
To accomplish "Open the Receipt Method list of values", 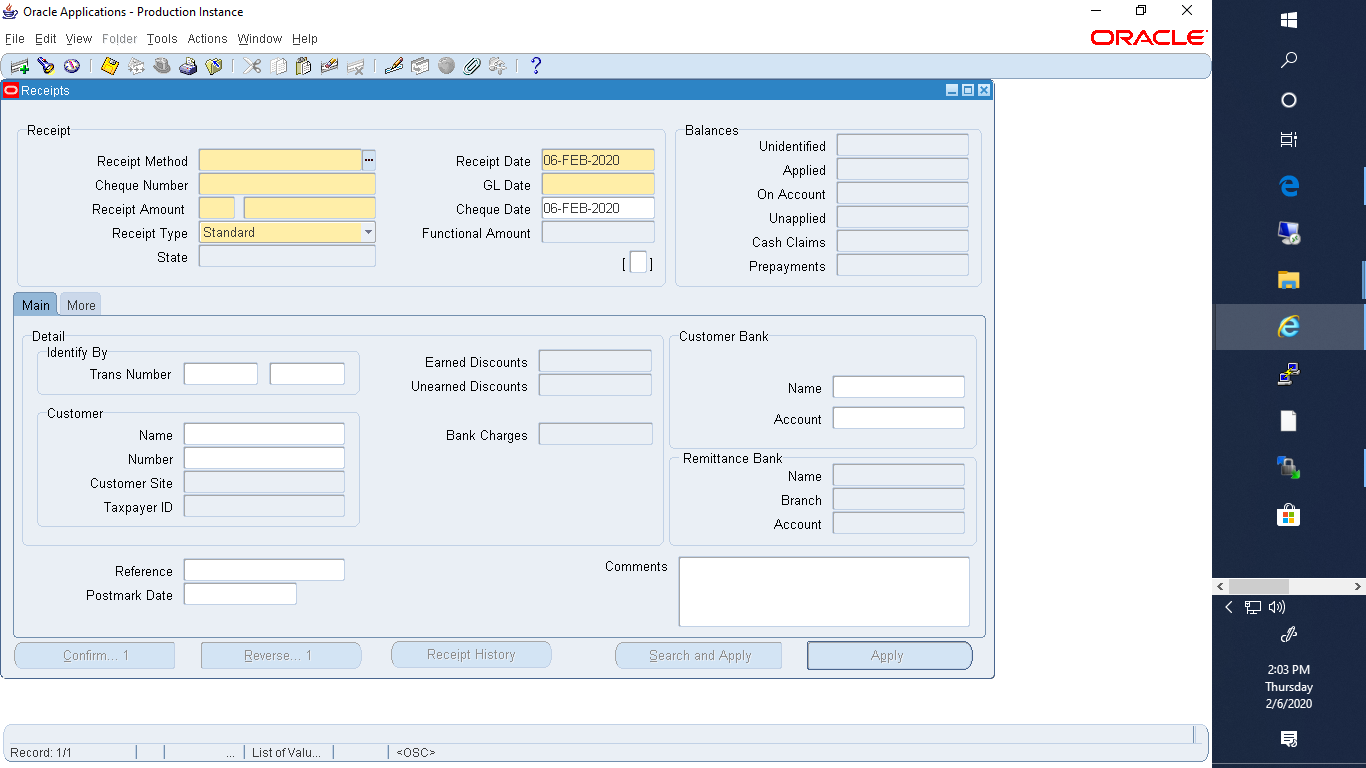I will point(368,159).
